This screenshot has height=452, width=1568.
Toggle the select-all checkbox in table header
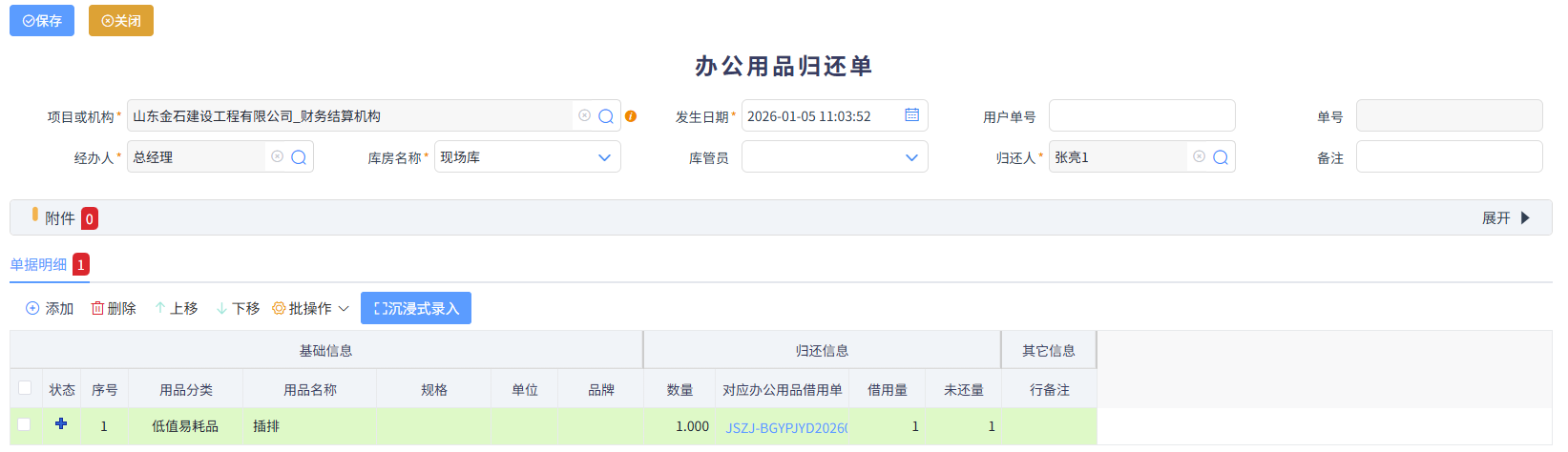[25, 388]
